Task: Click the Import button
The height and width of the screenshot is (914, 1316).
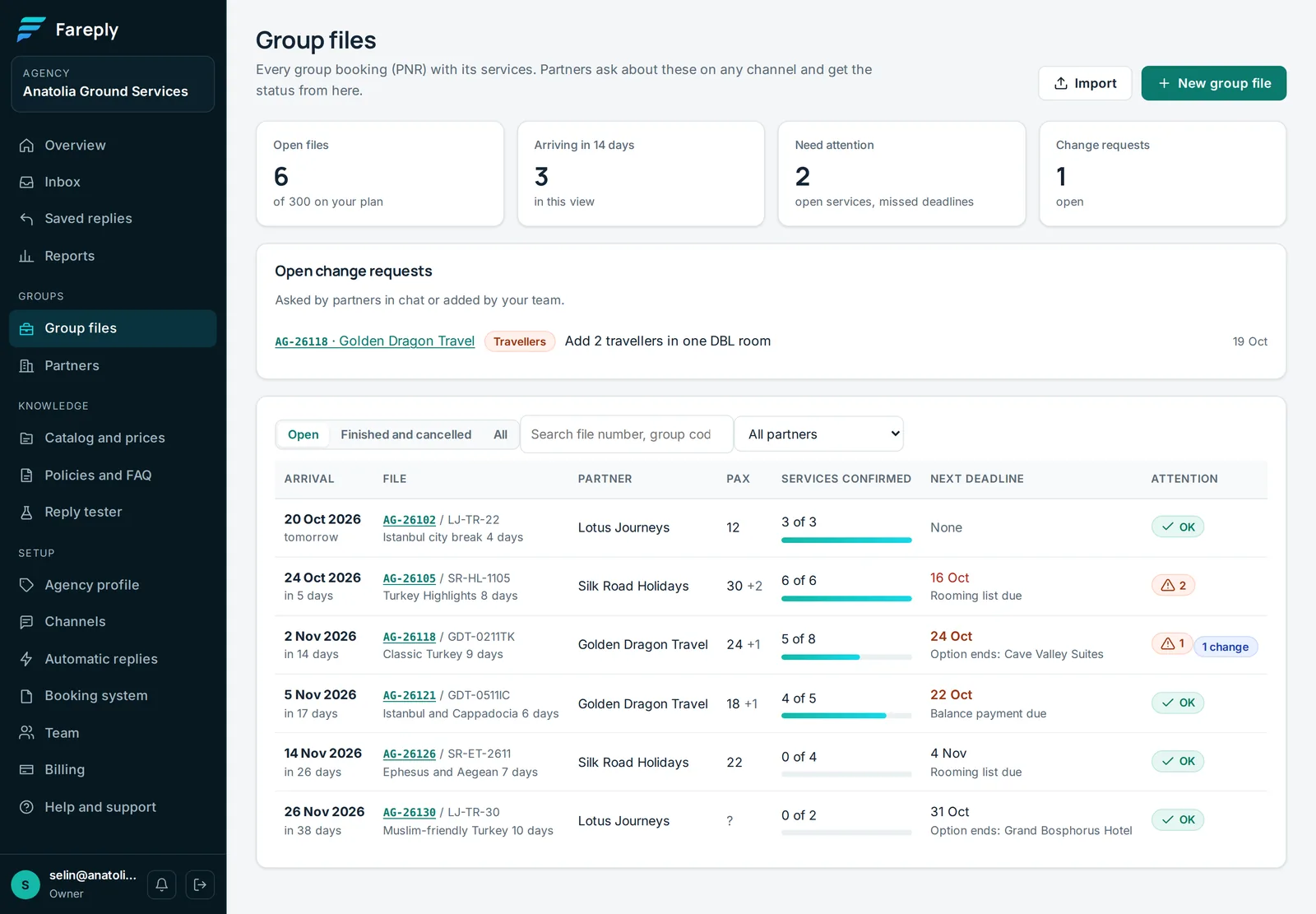Action: coord(1085,83)
